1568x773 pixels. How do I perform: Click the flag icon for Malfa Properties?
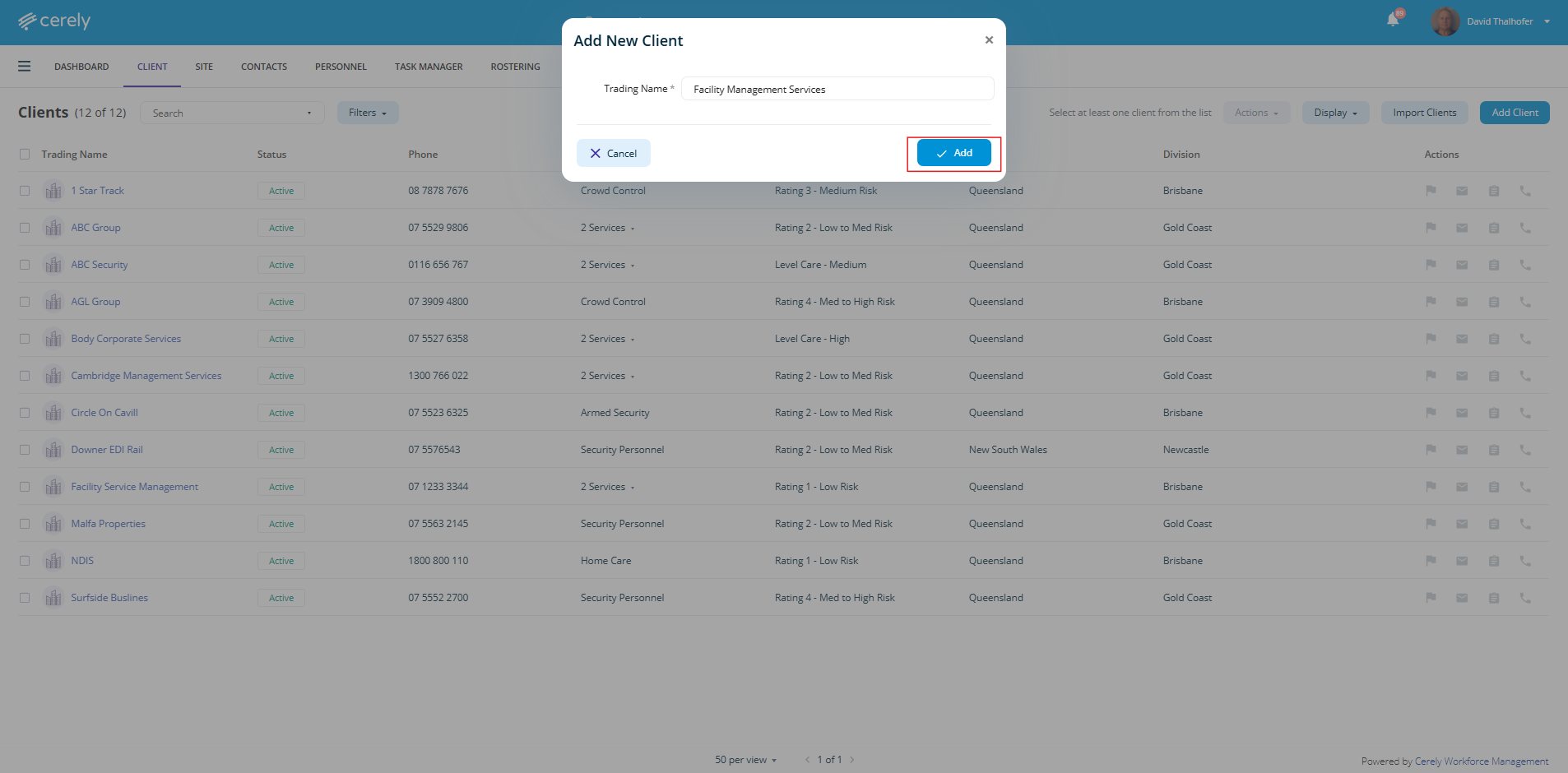[x=1431, y=524]
